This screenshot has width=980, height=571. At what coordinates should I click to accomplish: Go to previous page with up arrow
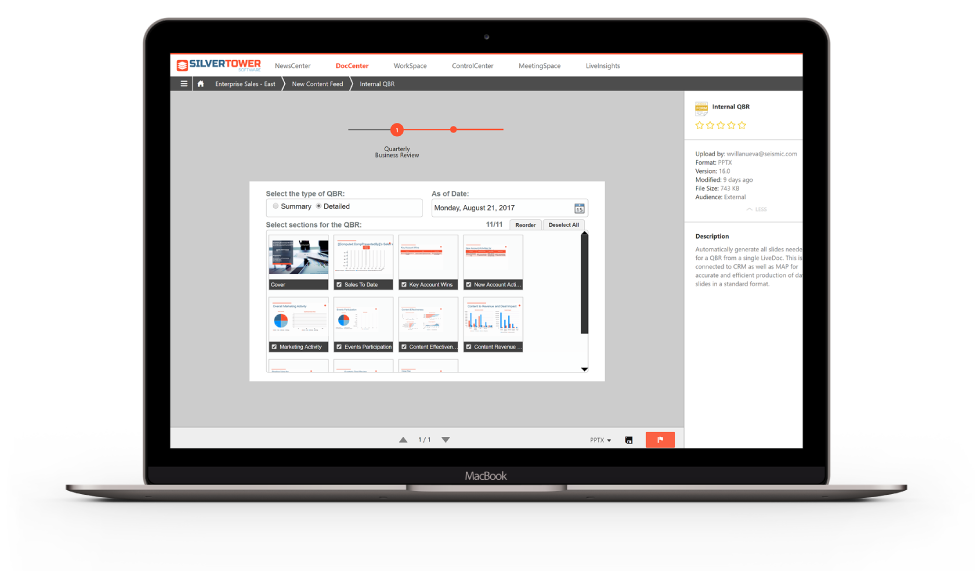(403, 440)
